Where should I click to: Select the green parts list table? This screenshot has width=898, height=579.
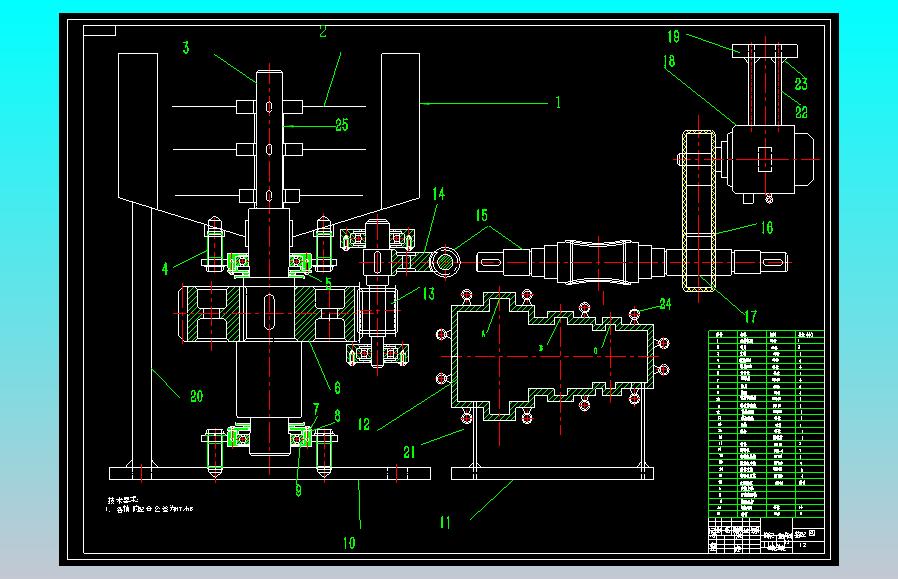click(766, 424)
